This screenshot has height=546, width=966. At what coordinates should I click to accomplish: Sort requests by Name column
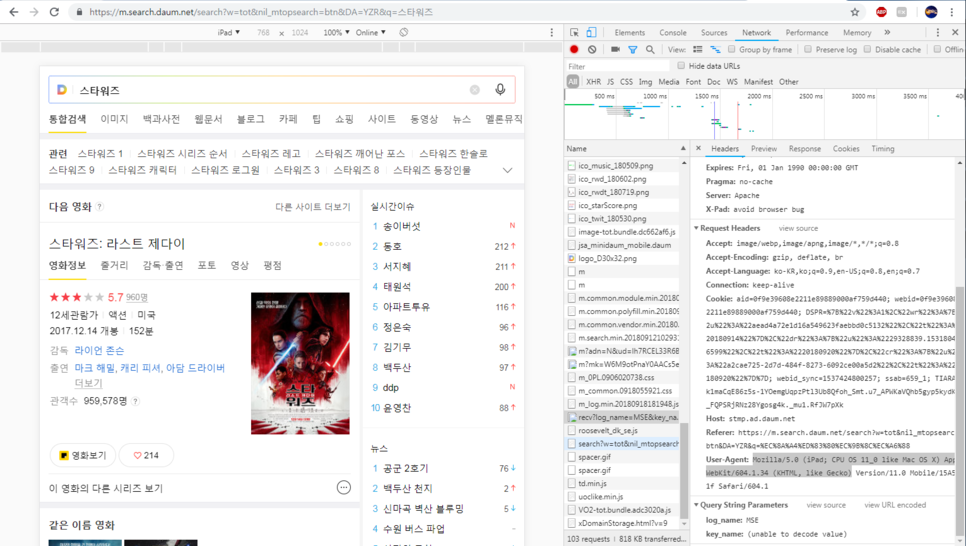point(626,149)
